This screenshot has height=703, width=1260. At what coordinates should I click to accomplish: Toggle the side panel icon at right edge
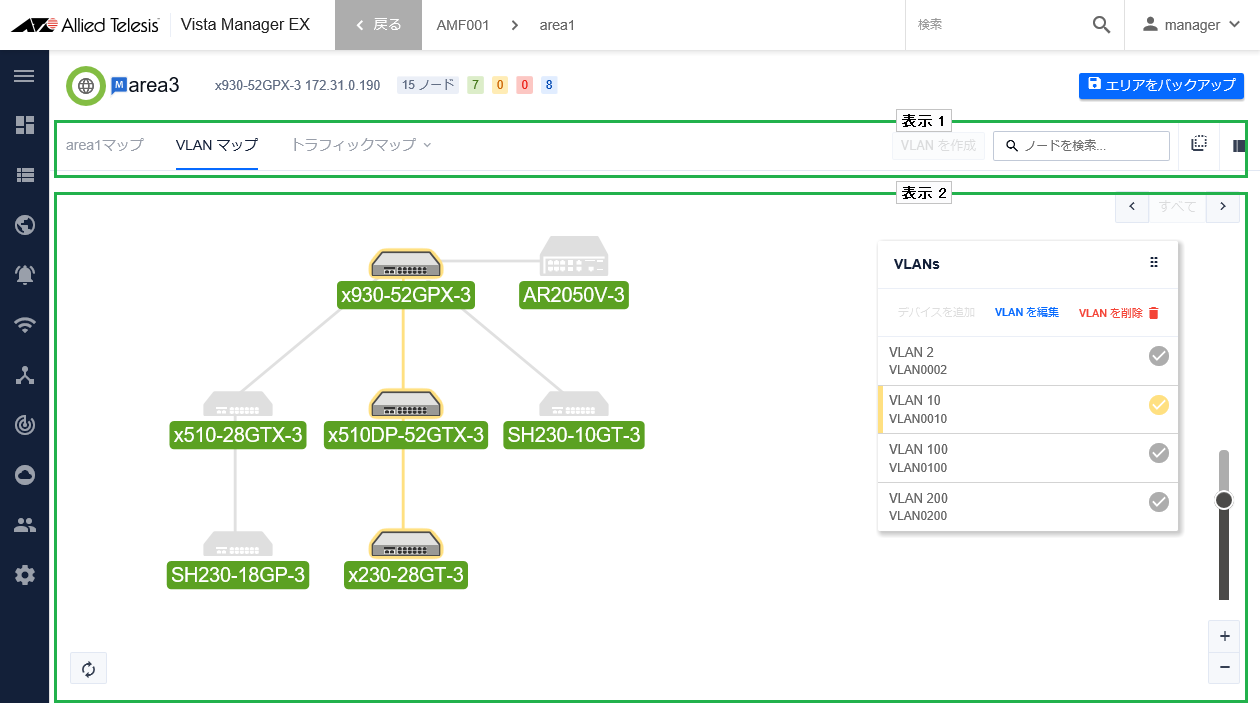click(x=1240, y=146)
